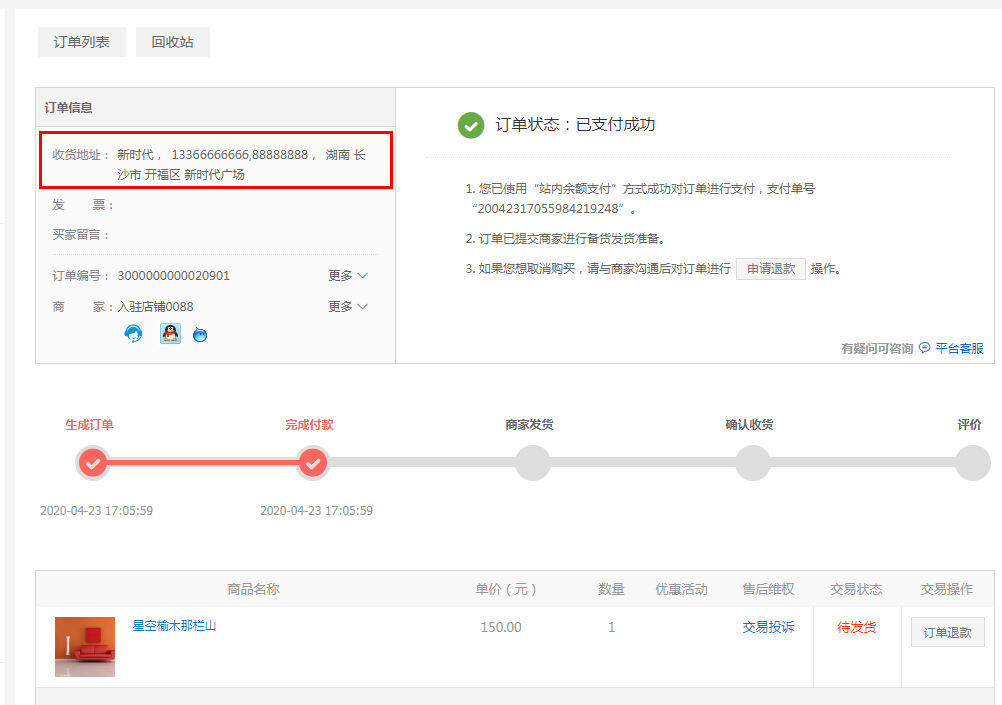Open the 交易投诉 link

768,627
